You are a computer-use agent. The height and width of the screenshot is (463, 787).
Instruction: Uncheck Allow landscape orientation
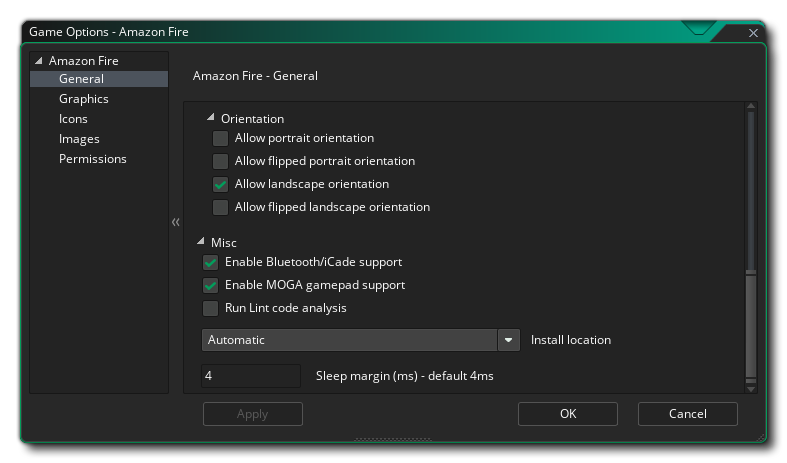click(220, 184)
